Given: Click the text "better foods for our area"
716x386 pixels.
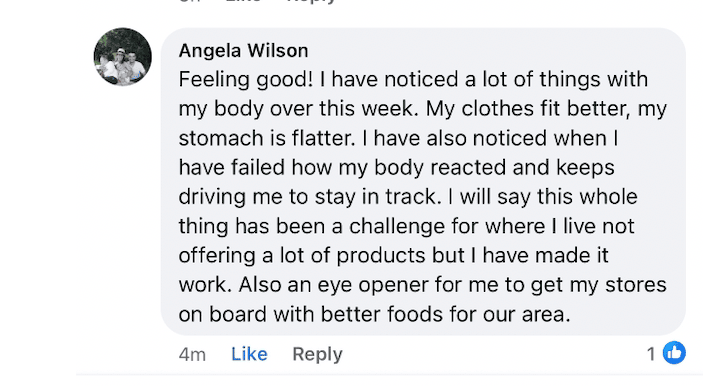Looking at the screenshot, I should coord(445,315).
